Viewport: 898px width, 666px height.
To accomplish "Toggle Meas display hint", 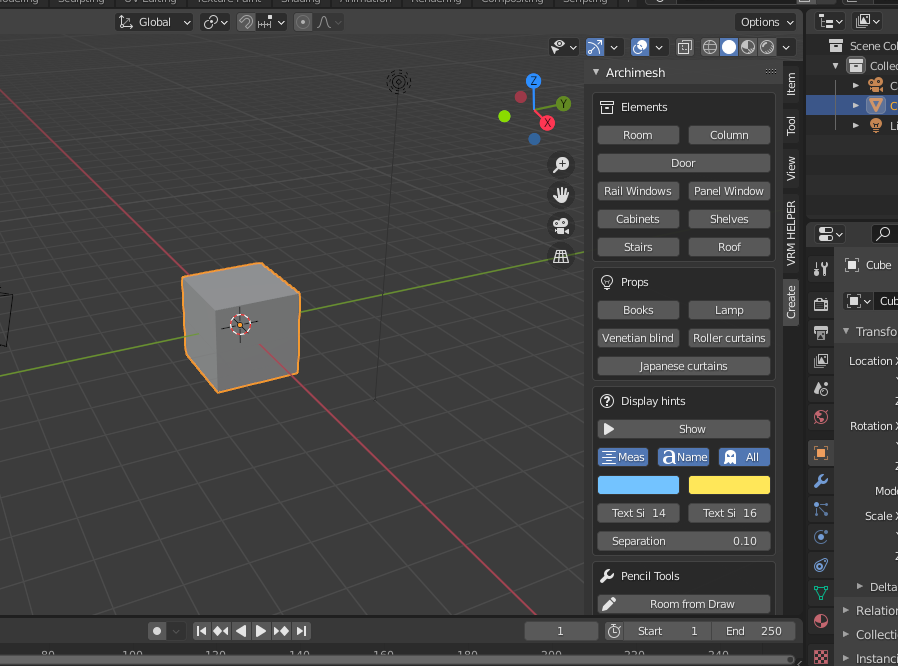I will pos(623,457).
